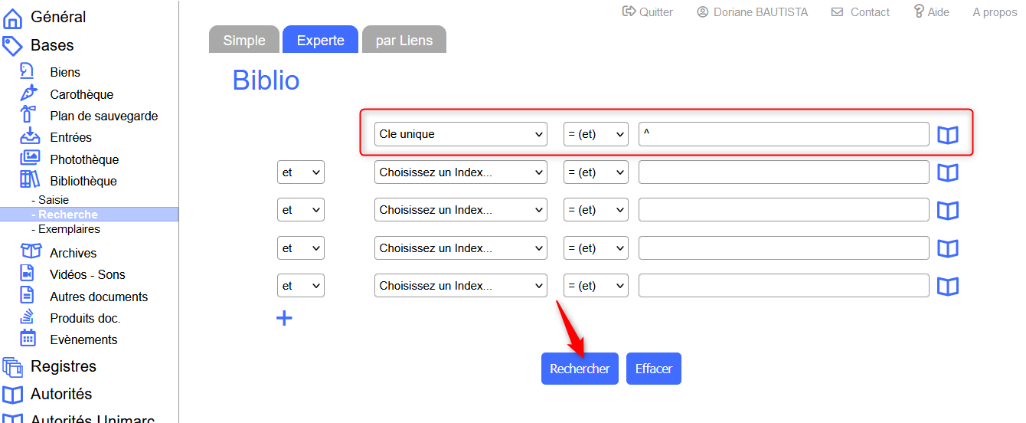Click the Archives box icon

(x=30, y=253)
